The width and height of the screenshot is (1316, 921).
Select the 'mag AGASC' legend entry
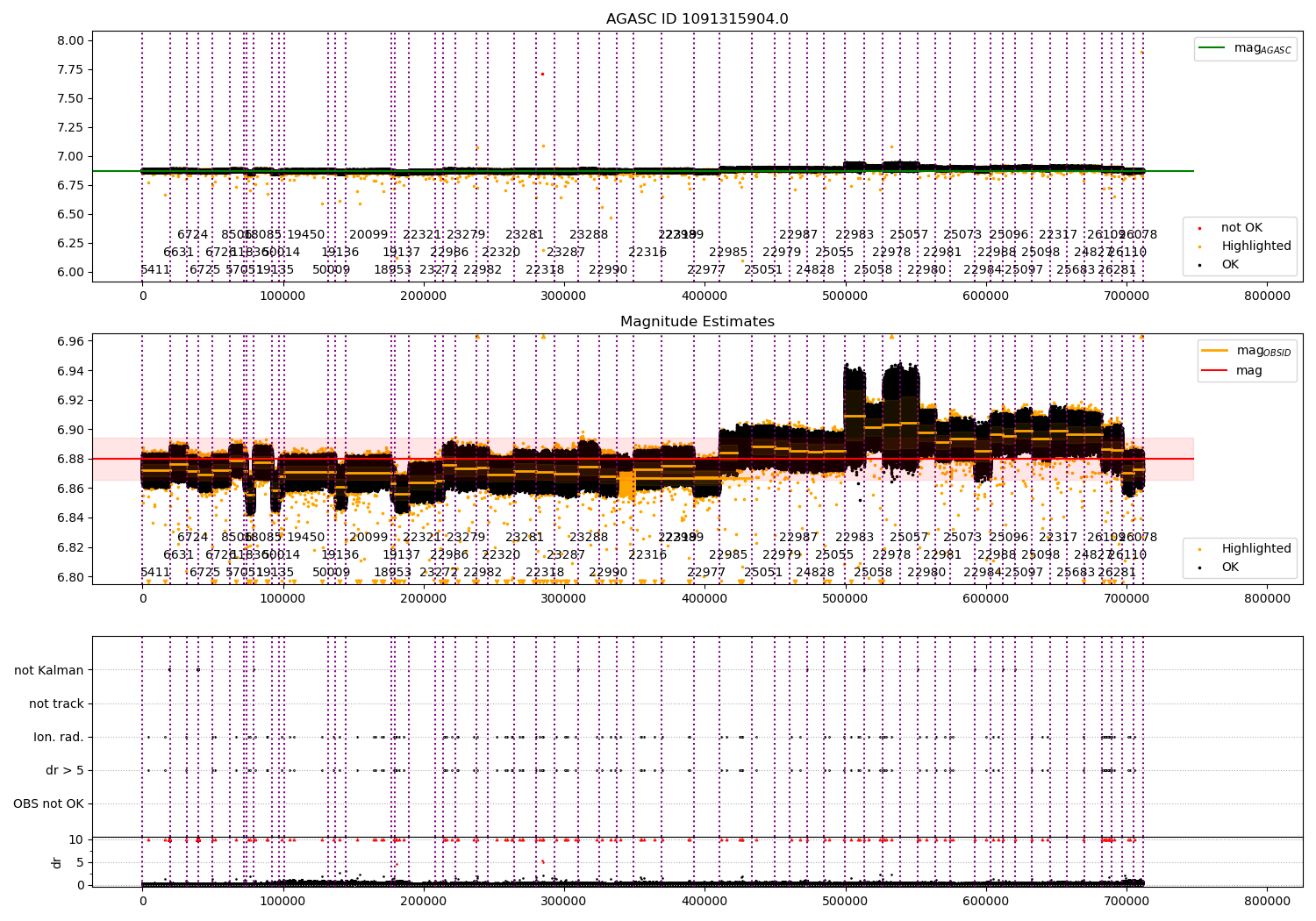click(1245, 48)
